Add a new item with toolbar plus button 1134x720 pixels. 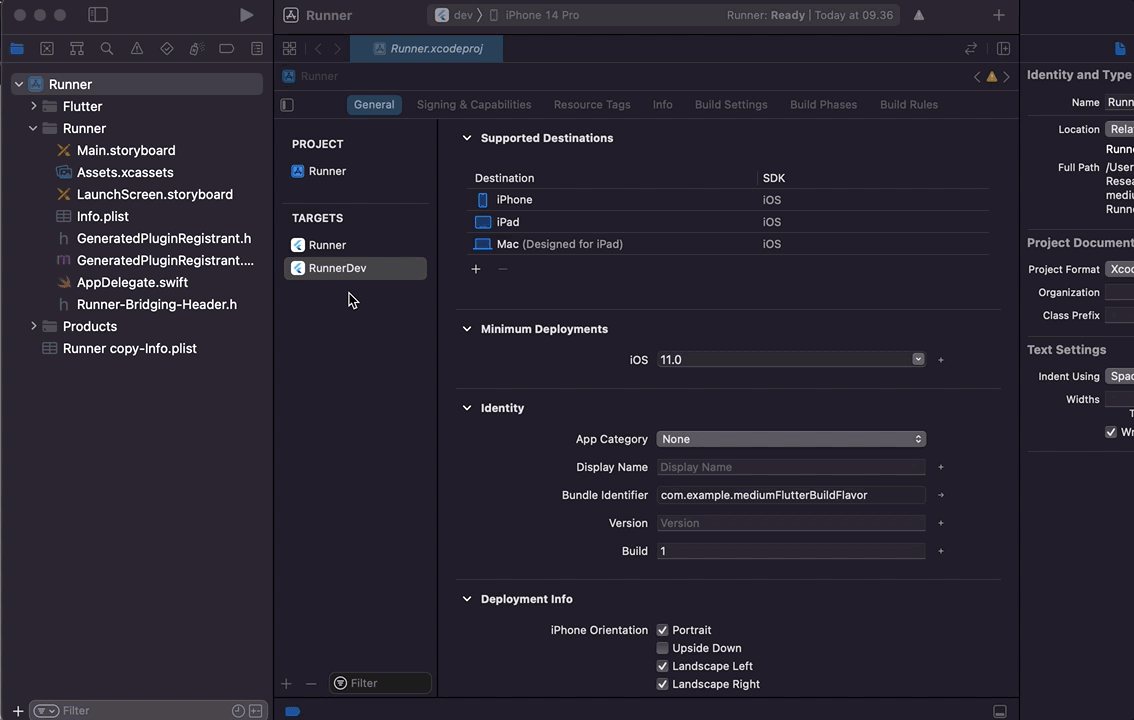(x=999, y=15)
